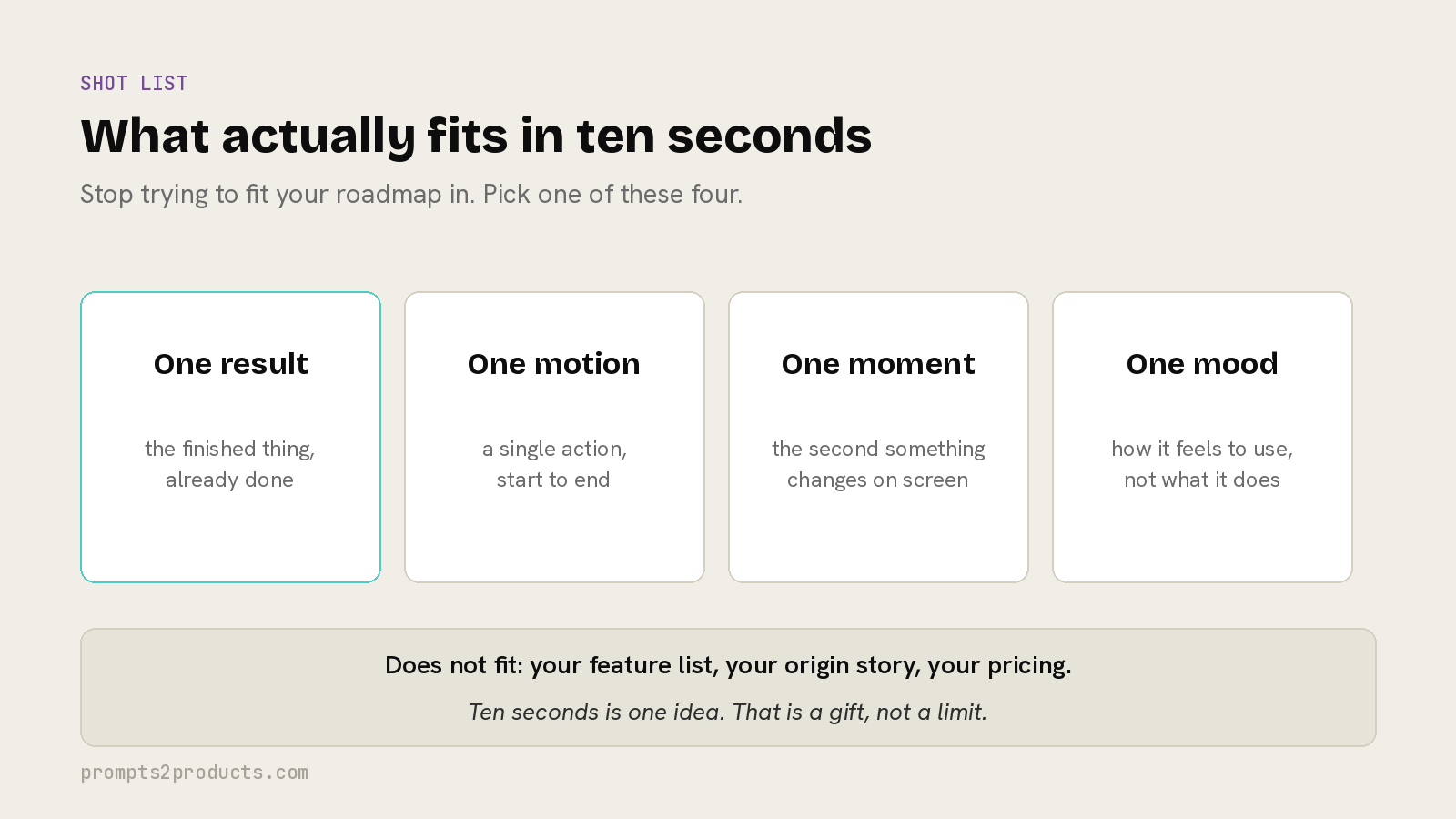Click 'the finished thing, already done' description

230,464
